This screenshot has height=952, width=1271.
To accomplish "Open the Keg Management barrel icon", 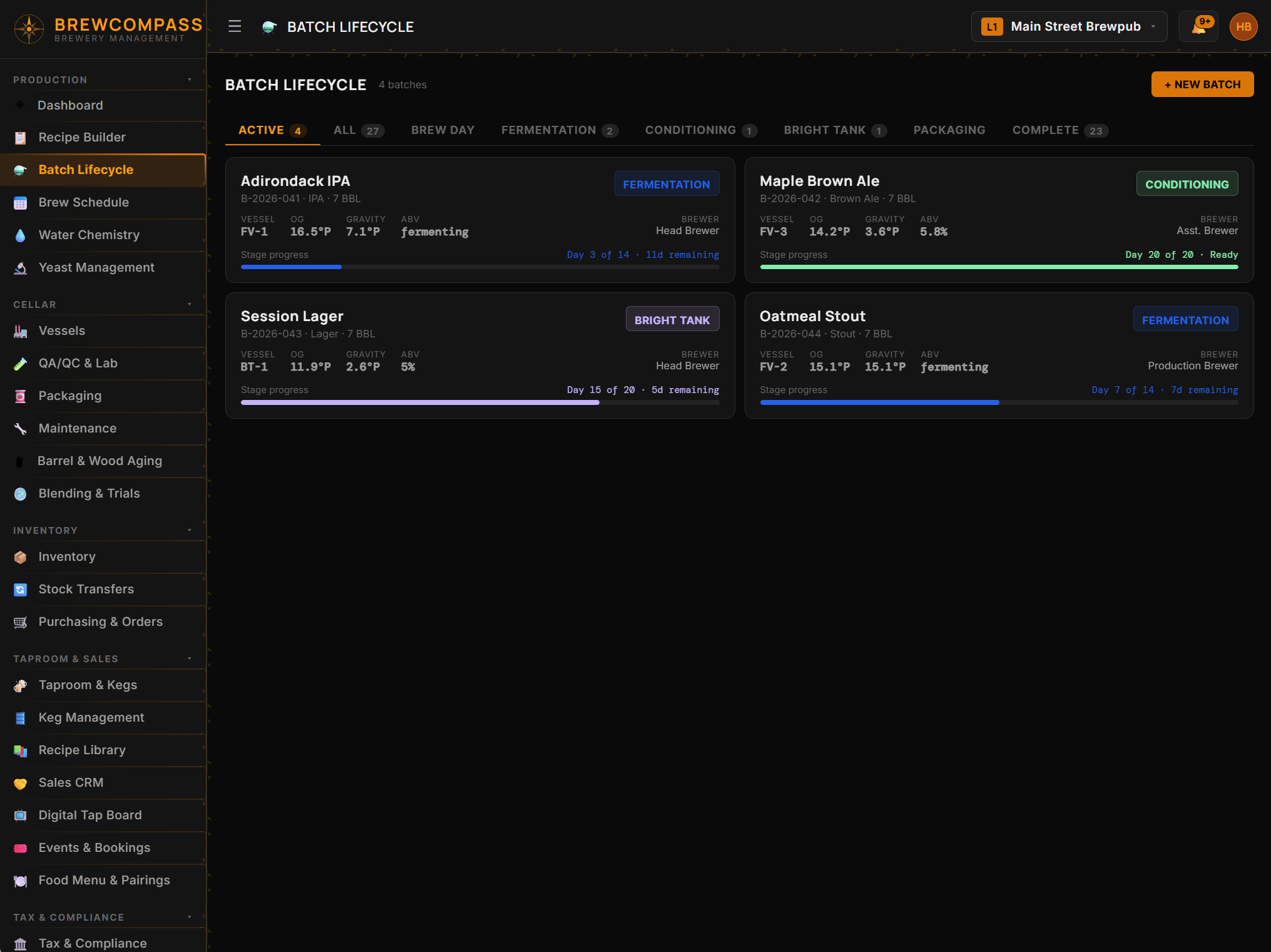I will click(20, 718).
